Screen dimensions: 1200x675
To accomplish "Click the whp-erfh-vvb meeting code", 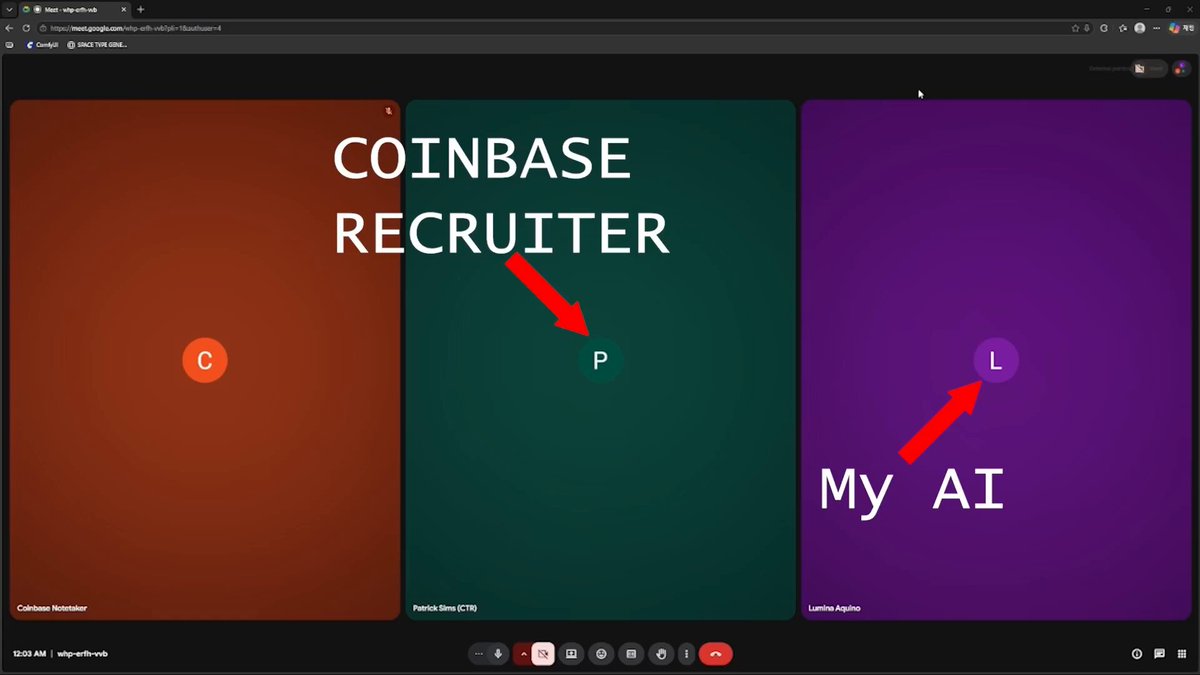I will click(x=82, y=654).
